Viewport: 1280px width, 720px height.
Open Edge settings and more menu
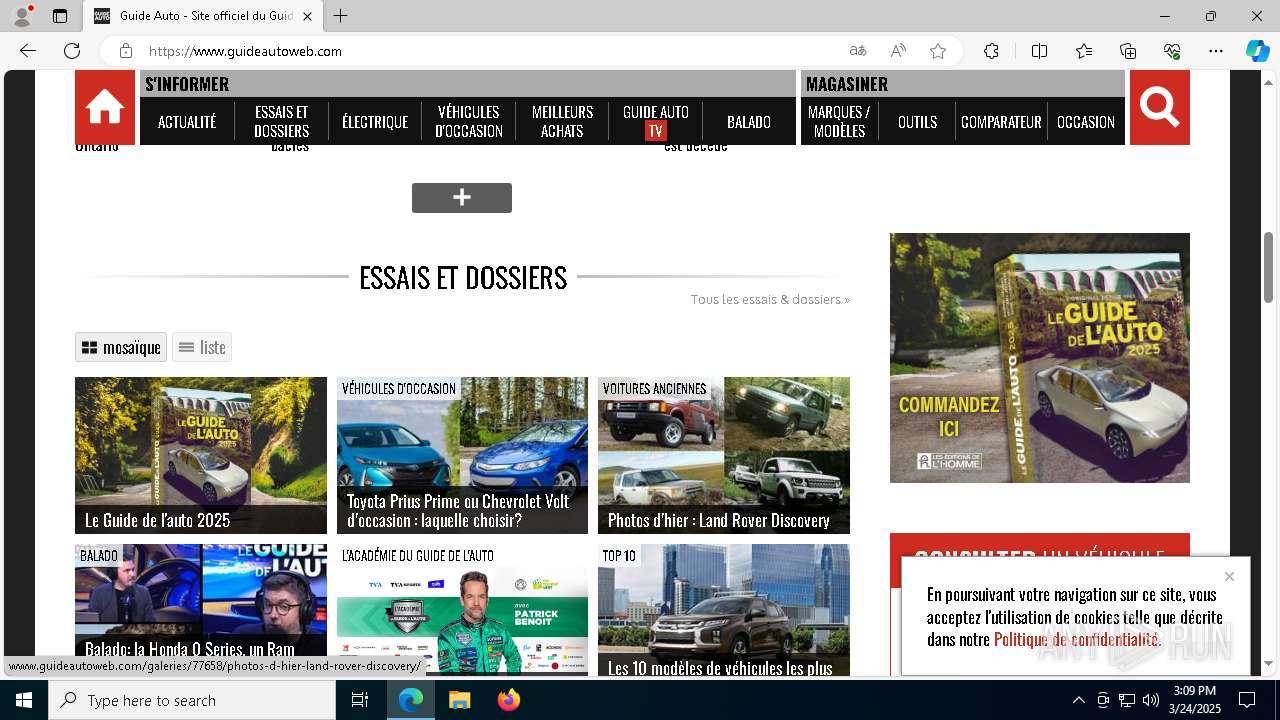point(1216,51)
